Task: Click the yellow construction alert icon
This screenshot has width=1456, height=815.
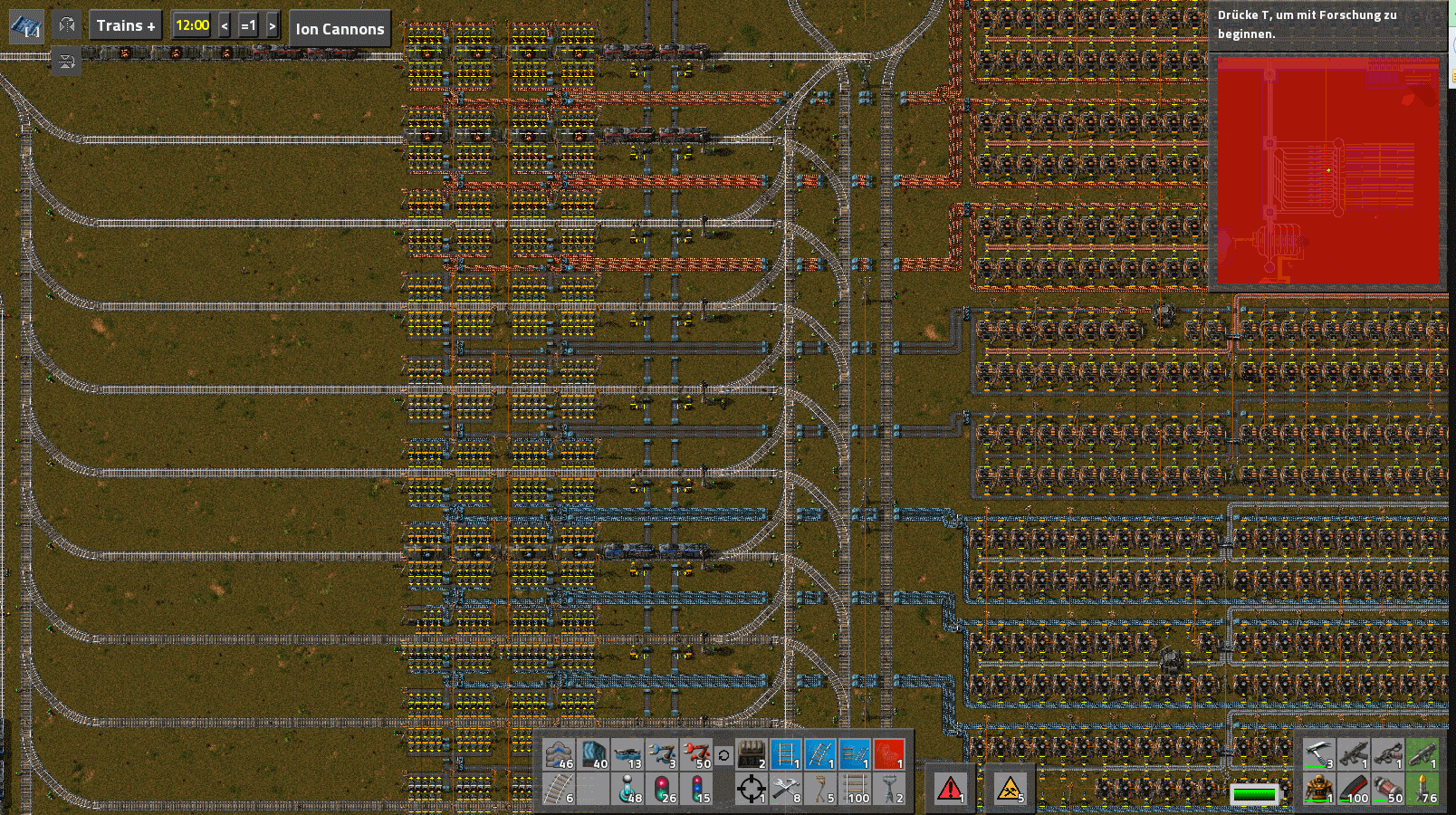Action: coord(1010,788)
